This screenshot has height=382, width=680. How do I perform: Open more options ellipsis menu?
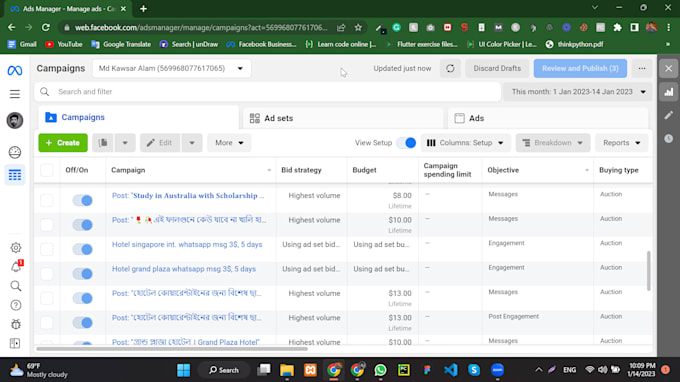(642, 69)
